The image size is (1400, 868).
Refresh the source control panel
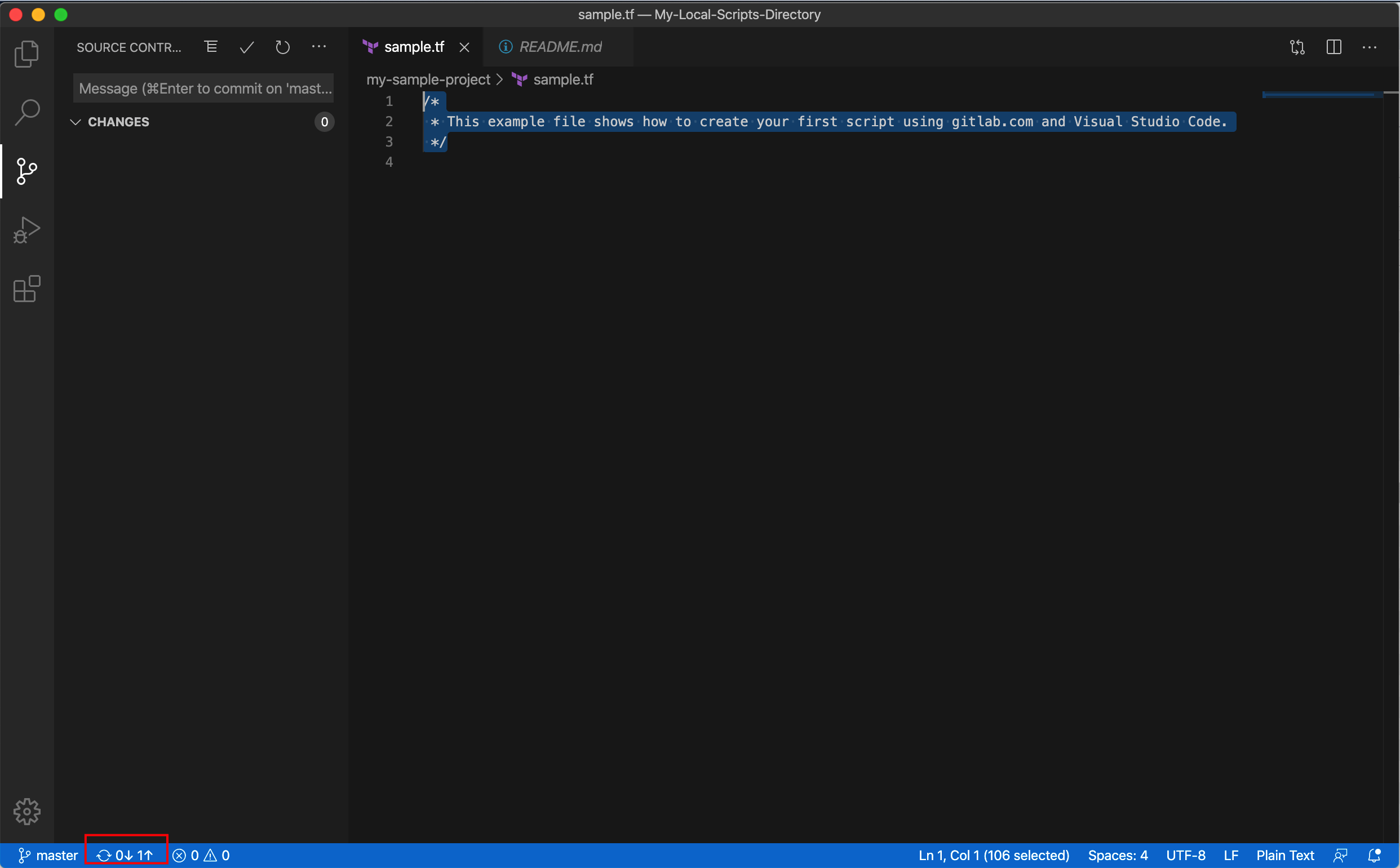(282, 47)
